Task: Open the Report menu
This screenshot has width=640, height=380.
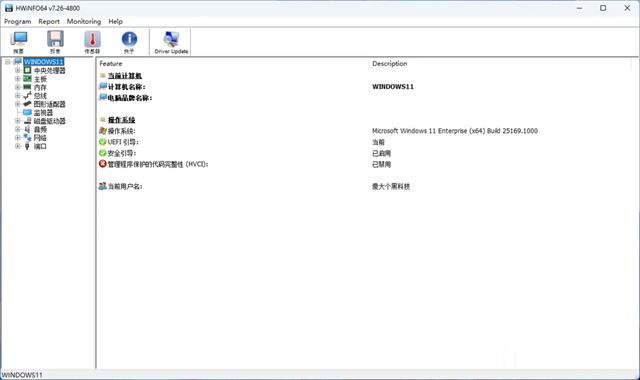Action: [49, 21]
